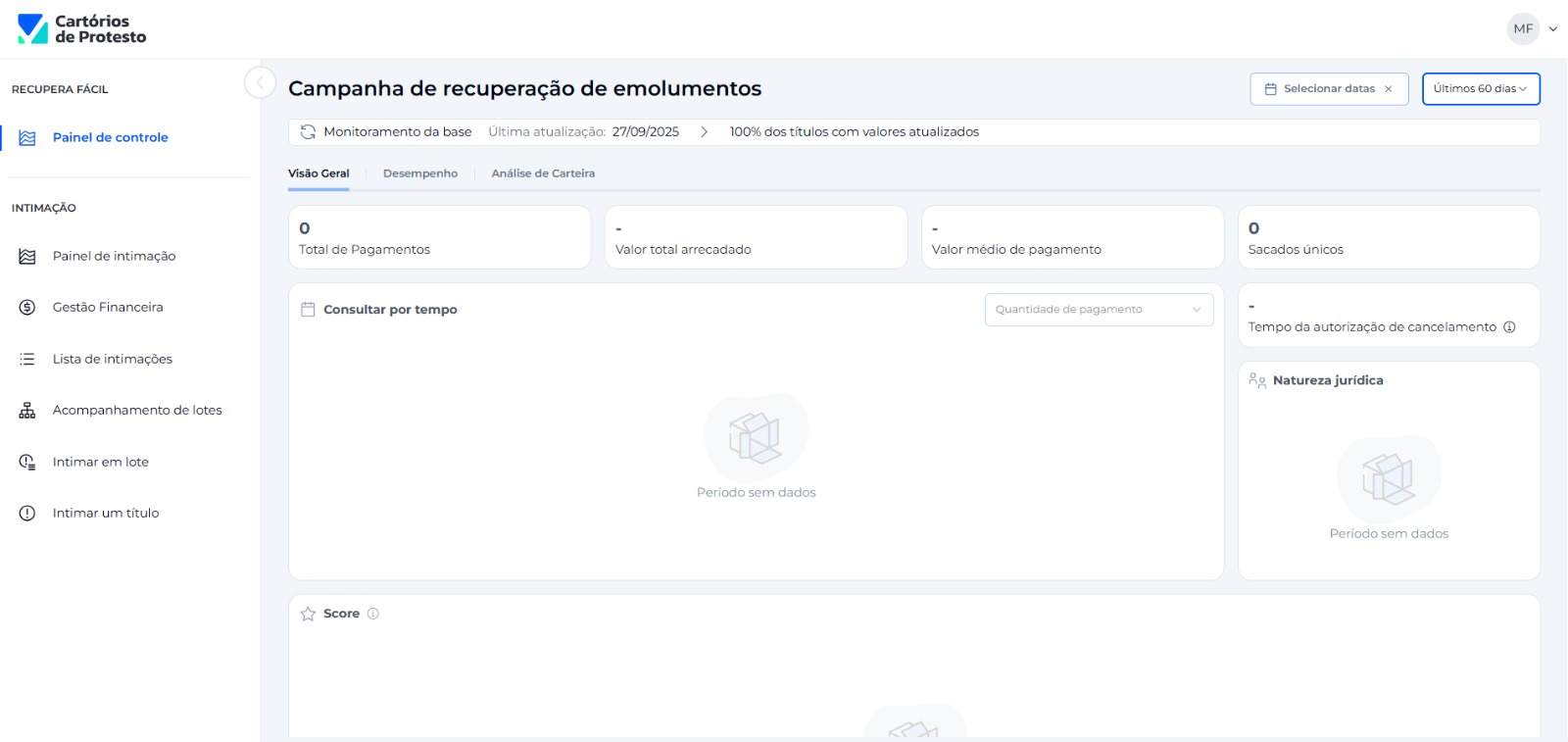Click the calendar icon in Selecionar datas
This screenshot has width=1568, height=742.
click(1271, 89)
